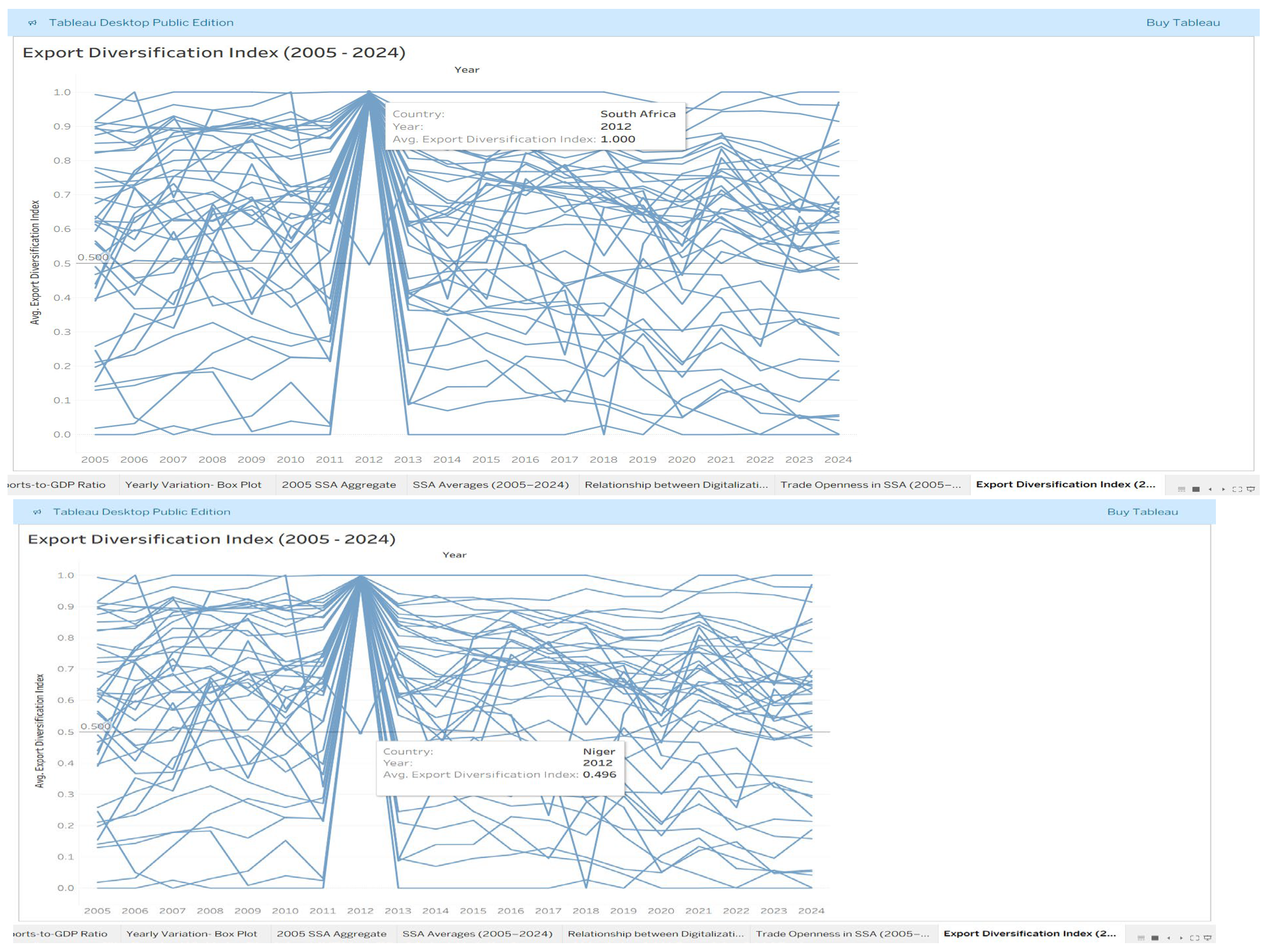Show filmstrip view in the upper window
The image size is (1265, 952).
point(1182,489)
